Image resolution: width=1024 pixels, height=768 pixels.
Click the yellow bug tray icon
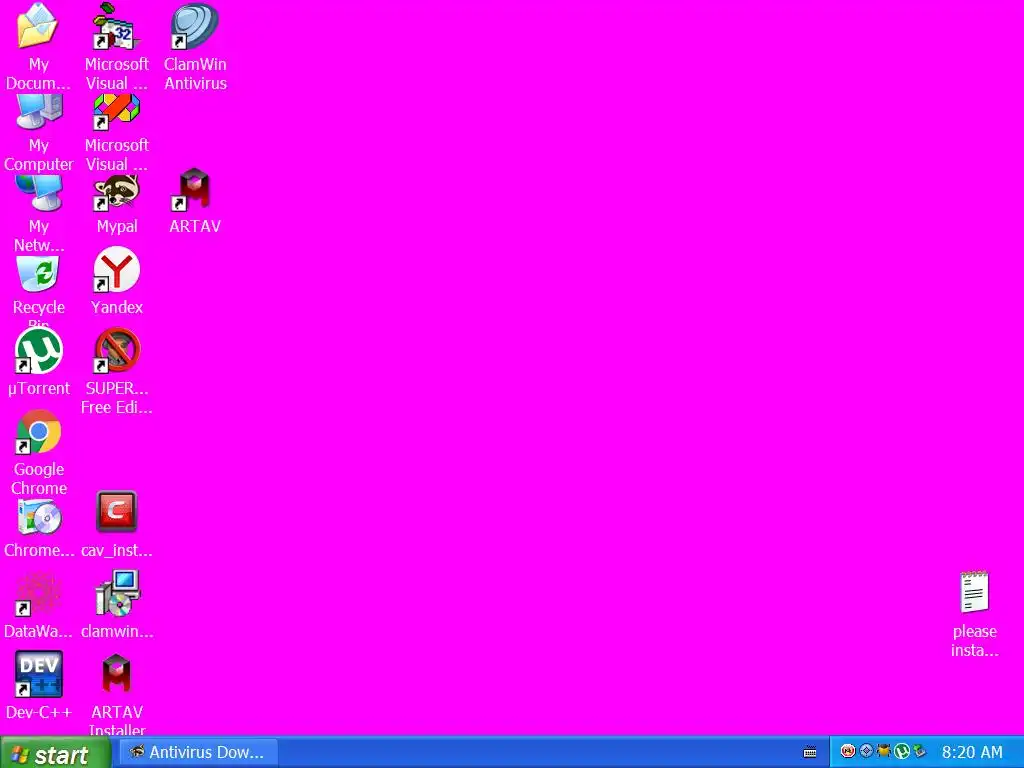(884, 752)
